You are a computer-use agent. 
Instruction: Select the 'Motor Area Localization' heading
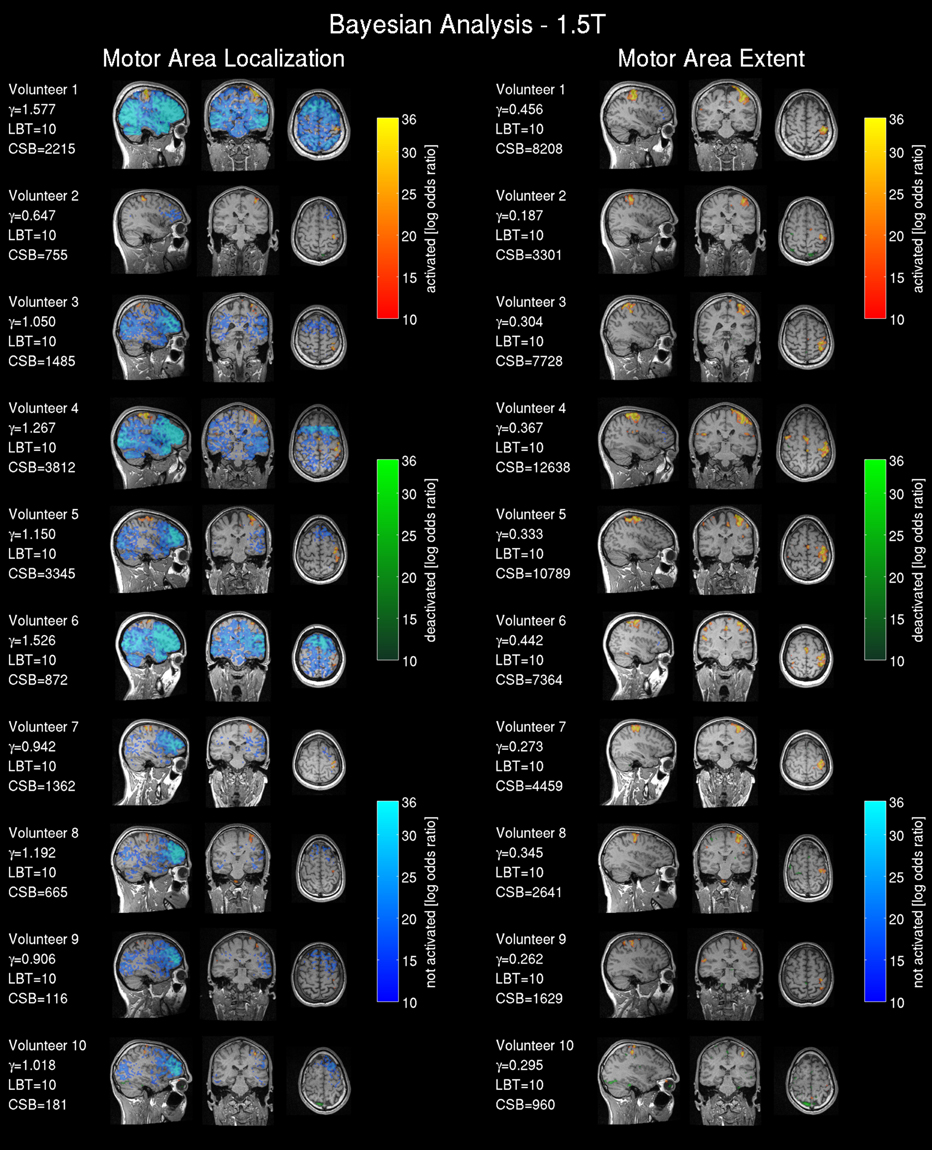pyautogui.click(x=223, y=59)
